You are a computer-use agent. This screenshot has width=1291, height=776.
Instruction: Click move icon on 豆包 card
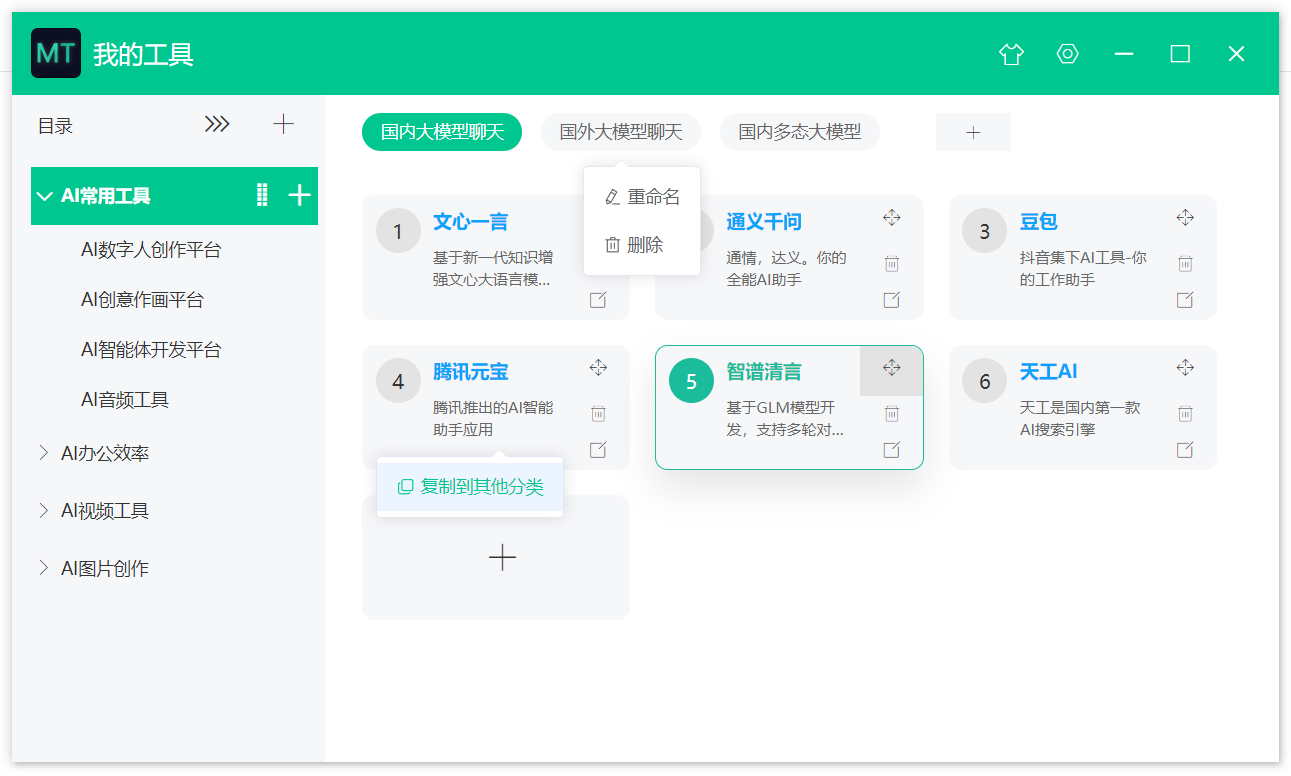pos(1185,218)
